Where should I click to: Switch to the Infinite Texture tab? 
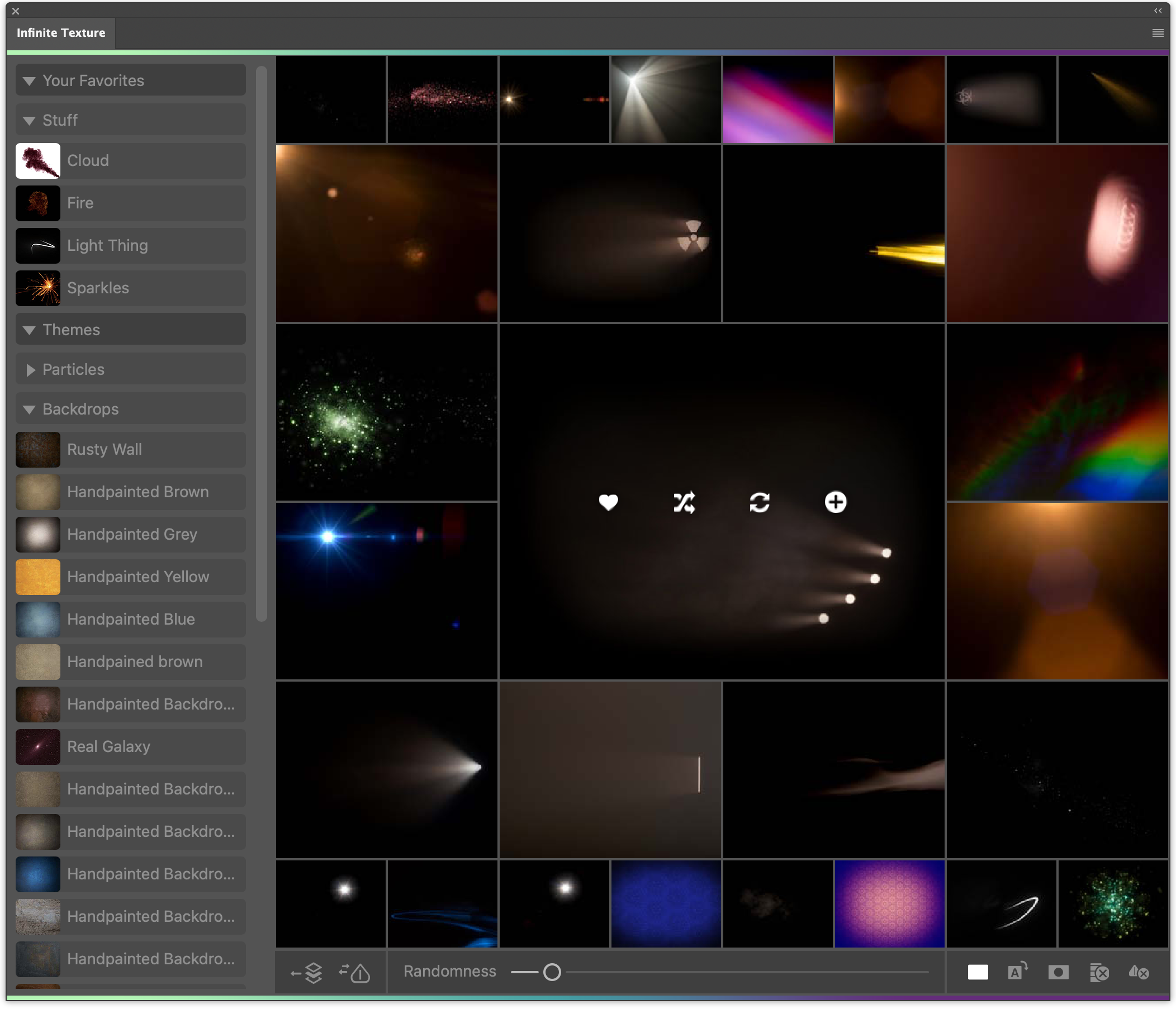61,32
